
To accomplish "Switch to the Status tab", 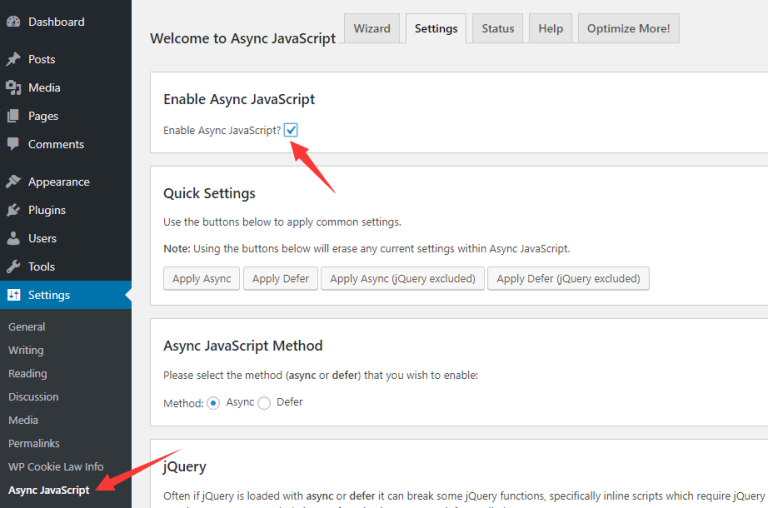I will (x=498, y=28).
